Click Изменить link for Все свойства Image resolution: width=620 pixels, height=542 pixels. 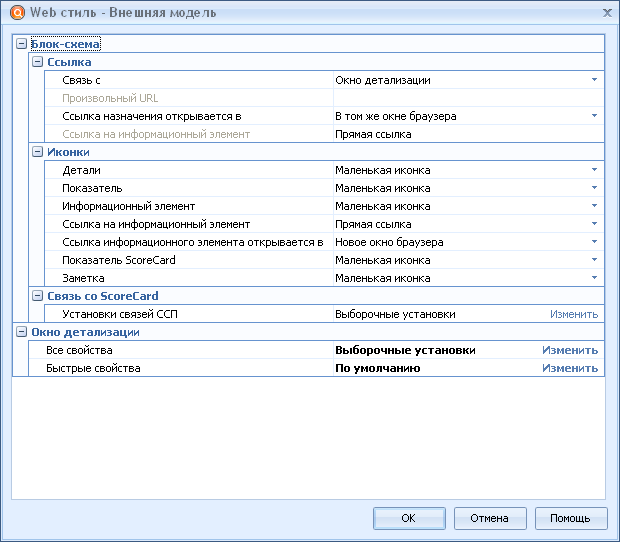[570, 350]
